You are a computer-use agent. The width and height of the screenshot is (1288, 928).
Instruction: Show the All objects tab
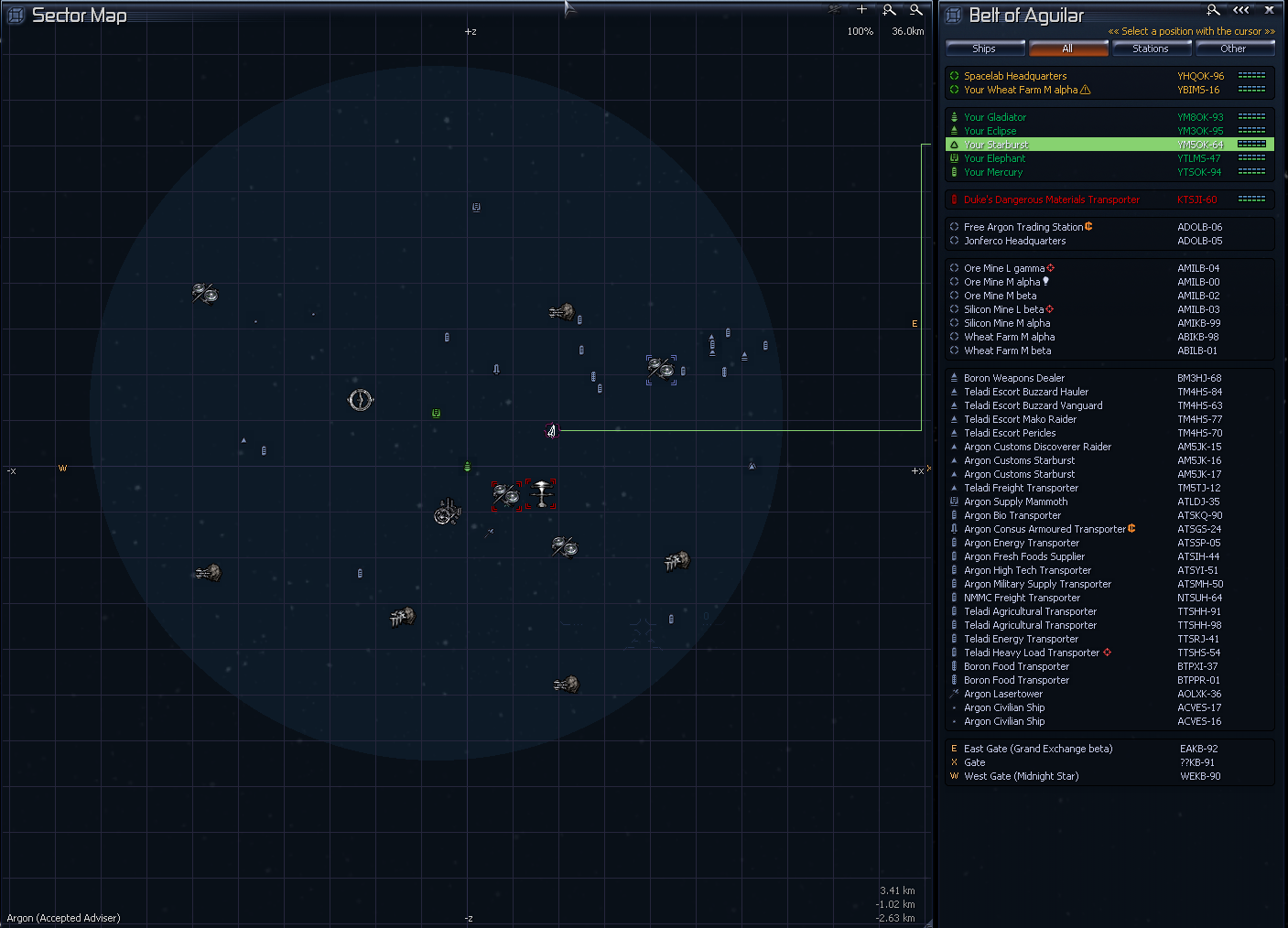coord(1067,49)
